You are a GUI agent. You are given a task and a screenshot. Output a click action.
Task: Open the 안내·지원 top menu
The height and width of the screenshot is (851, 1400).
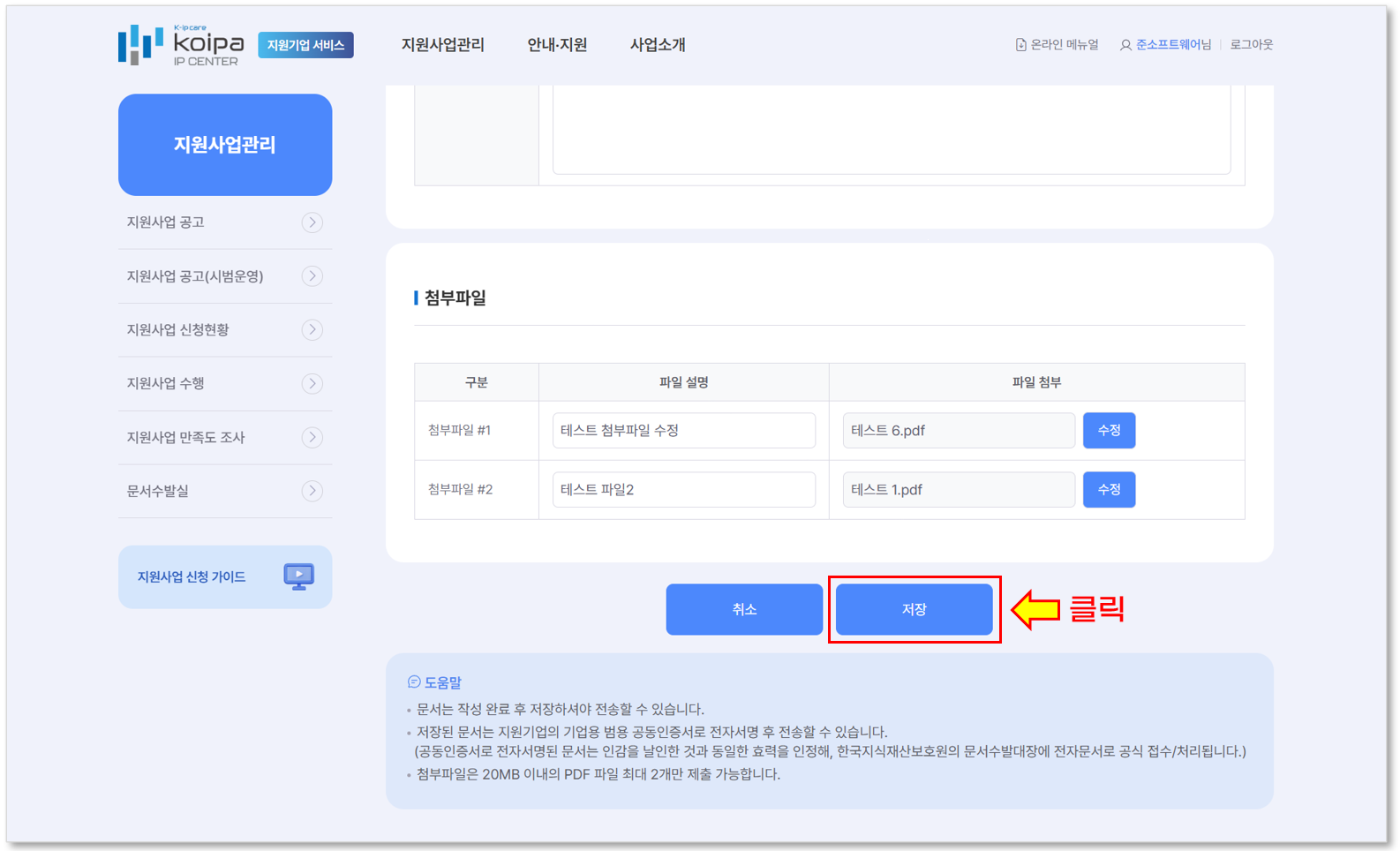point(557,45)
